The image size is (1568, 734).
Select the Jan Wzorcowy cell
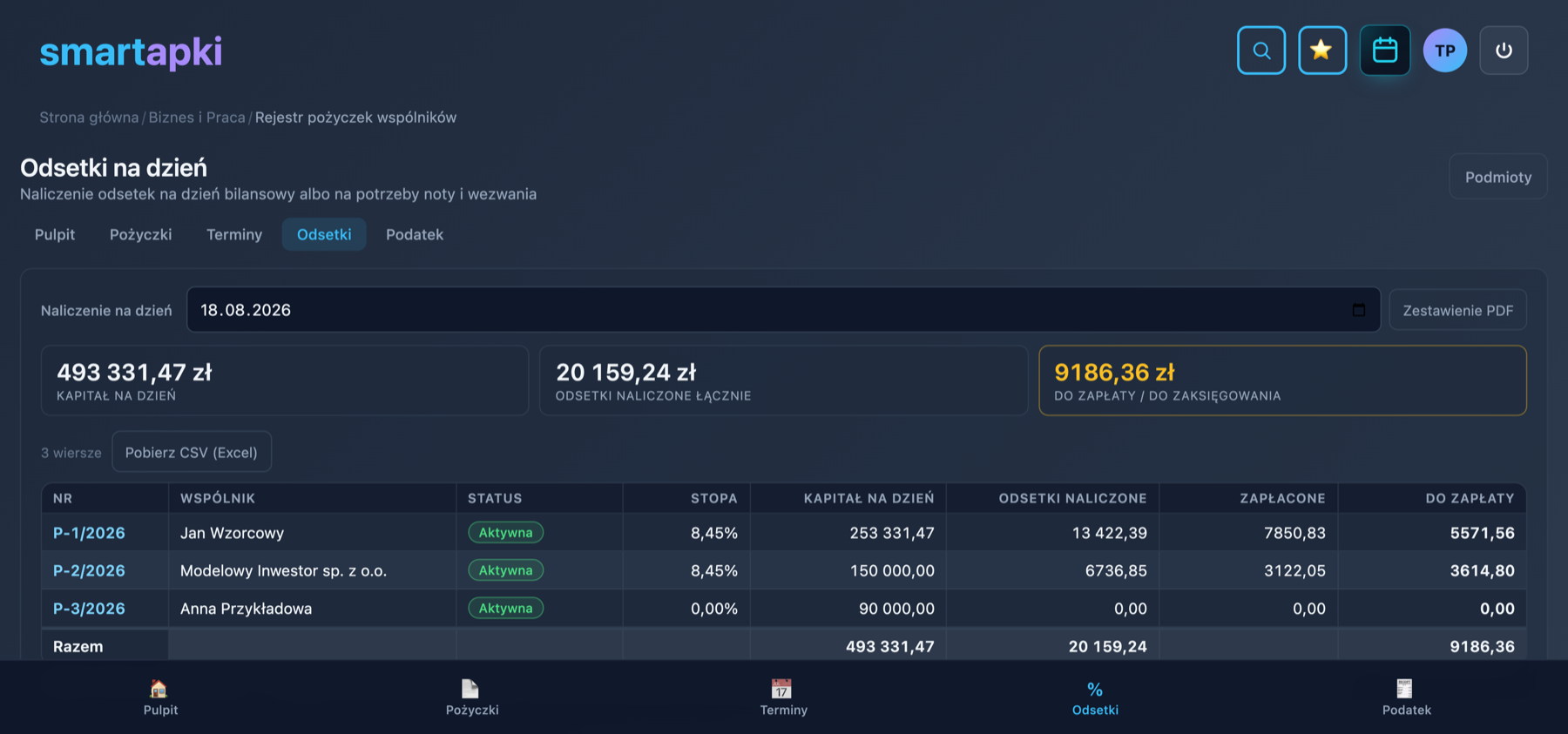pyautogui.click(x=312, y=533)
